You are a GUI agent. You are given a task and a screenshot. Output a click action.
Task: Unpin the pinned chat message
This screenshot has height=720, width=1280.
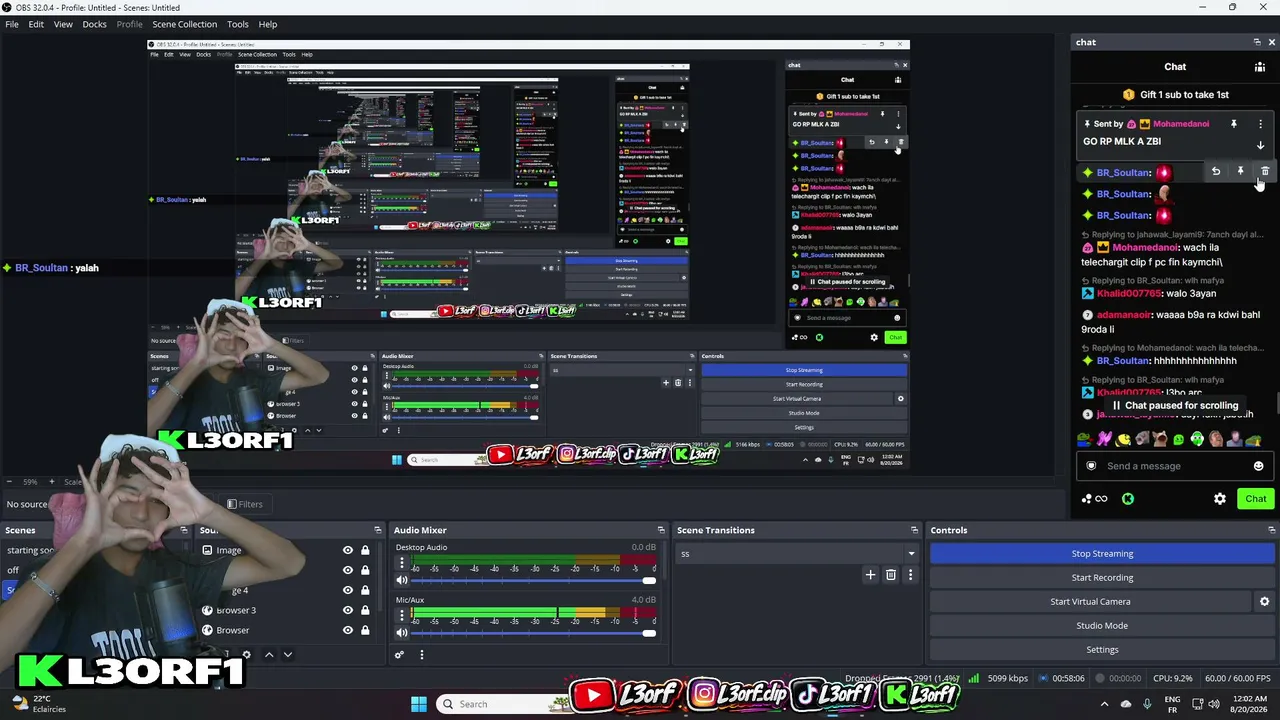(1234, 124)
